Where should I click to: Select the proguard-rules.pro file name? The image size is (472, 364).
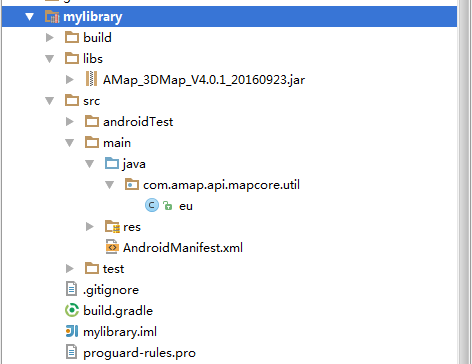click(139, 353)
